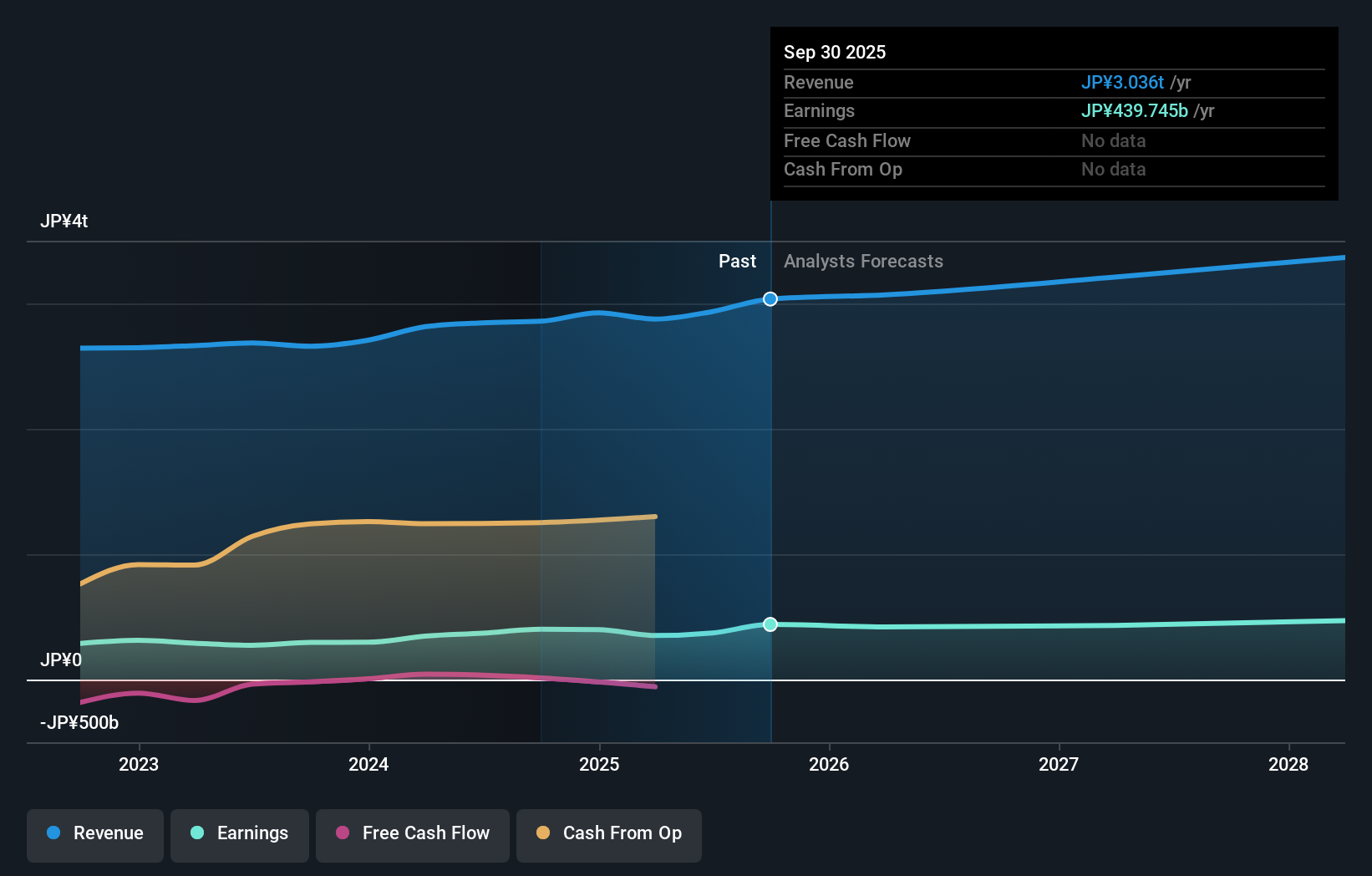The width and height of the screenshot is (1372, 876).
Task: Expand the Cash From Op tooltip row
Action: pyautogui.click(x=843, y=169)
